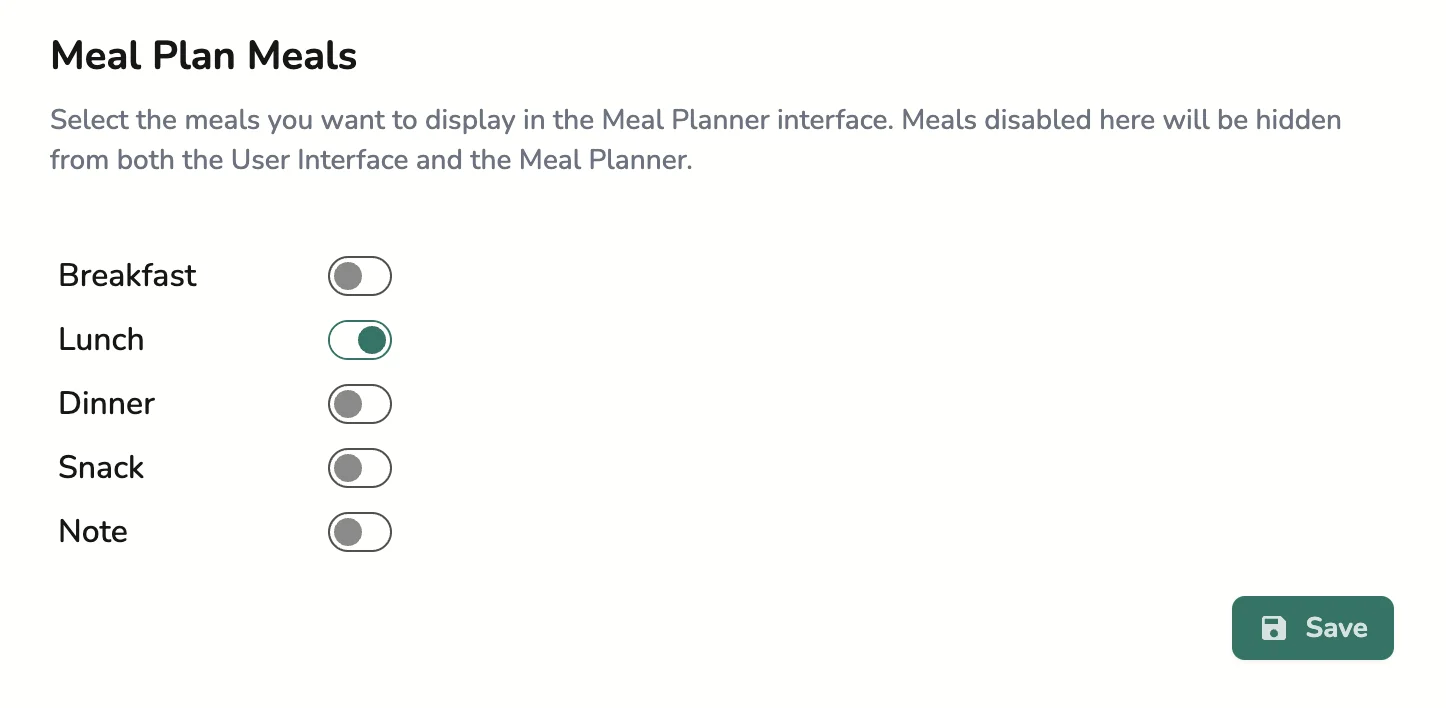
Task: Click the Meal Plan Meals heading
Action: click(203, 56)
